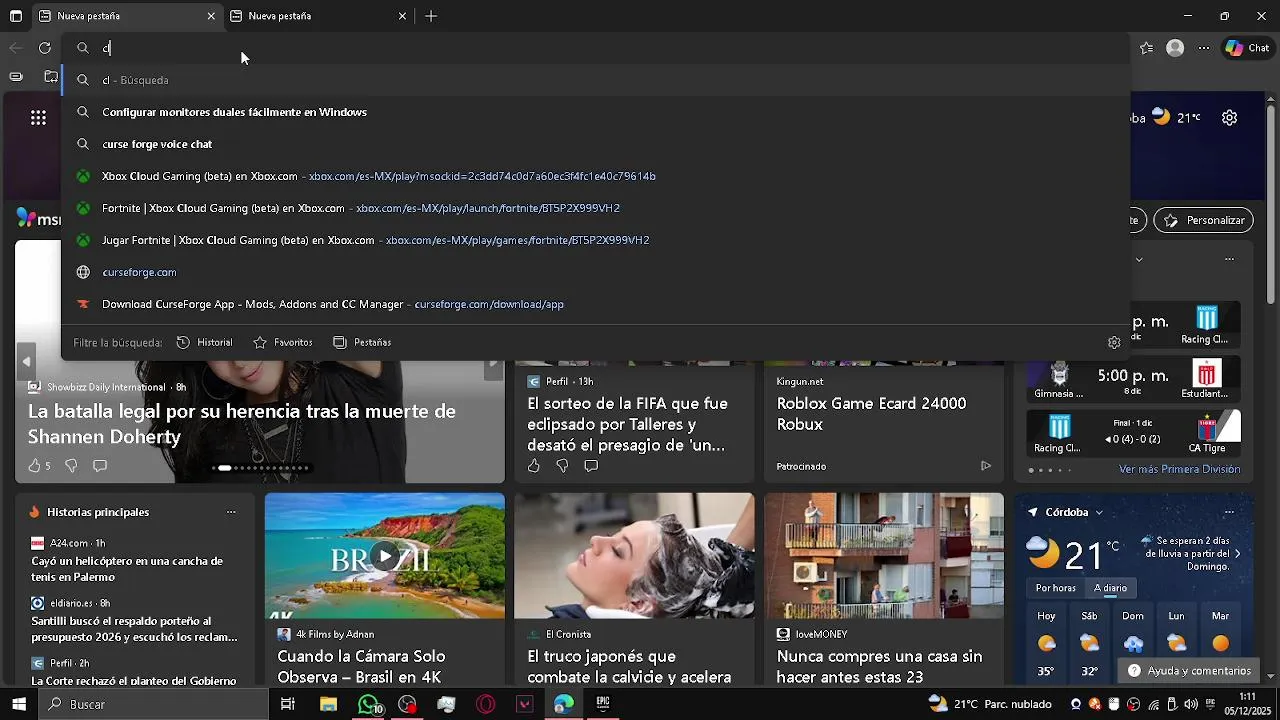Click ad choices icon on Roblox card

[985, 466]
